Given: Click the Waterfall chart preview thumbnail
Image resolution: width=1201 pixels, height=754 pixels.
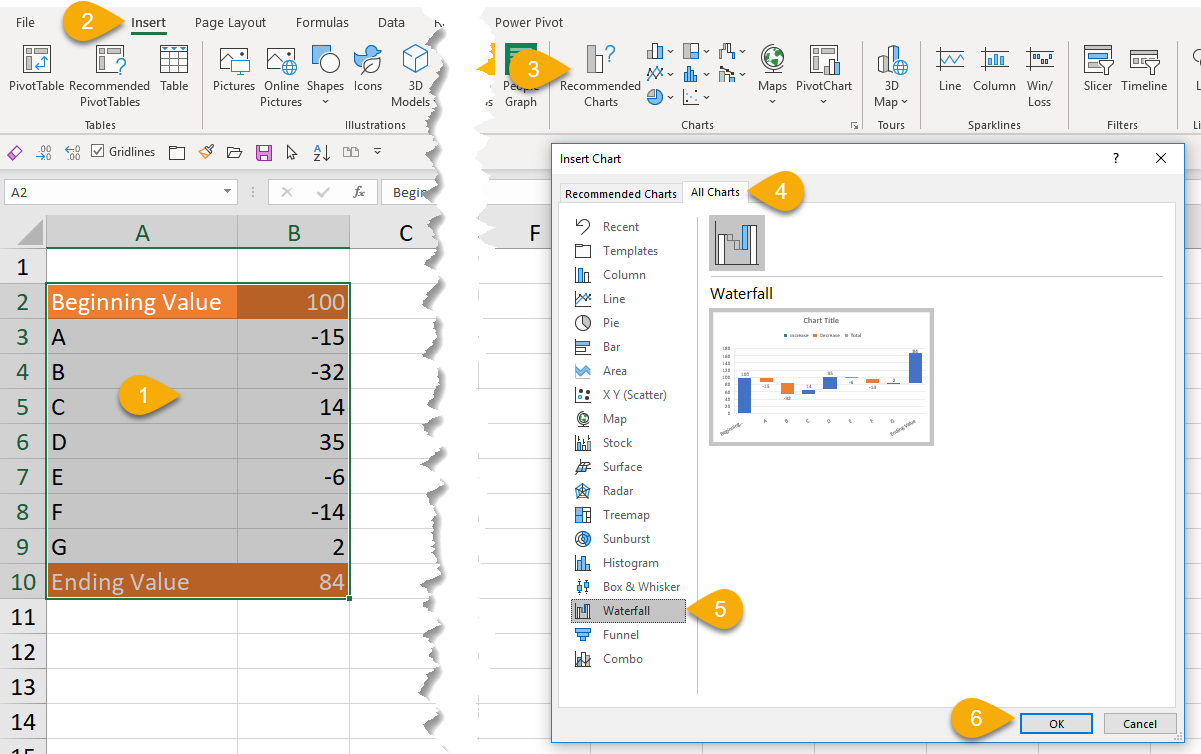Looking at the screenshot, I should [x=821, y=377].
